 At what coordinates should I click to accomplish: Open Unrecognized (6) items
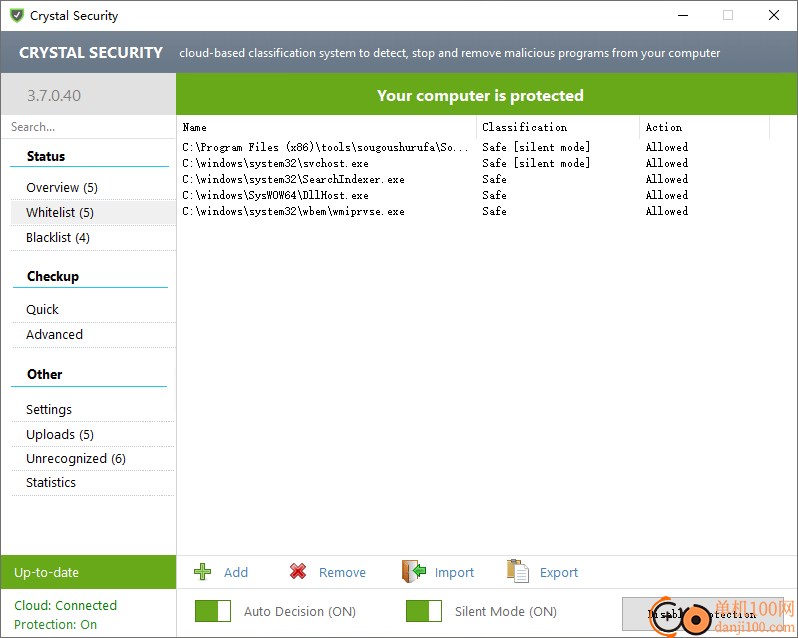(x=76, y=458)
